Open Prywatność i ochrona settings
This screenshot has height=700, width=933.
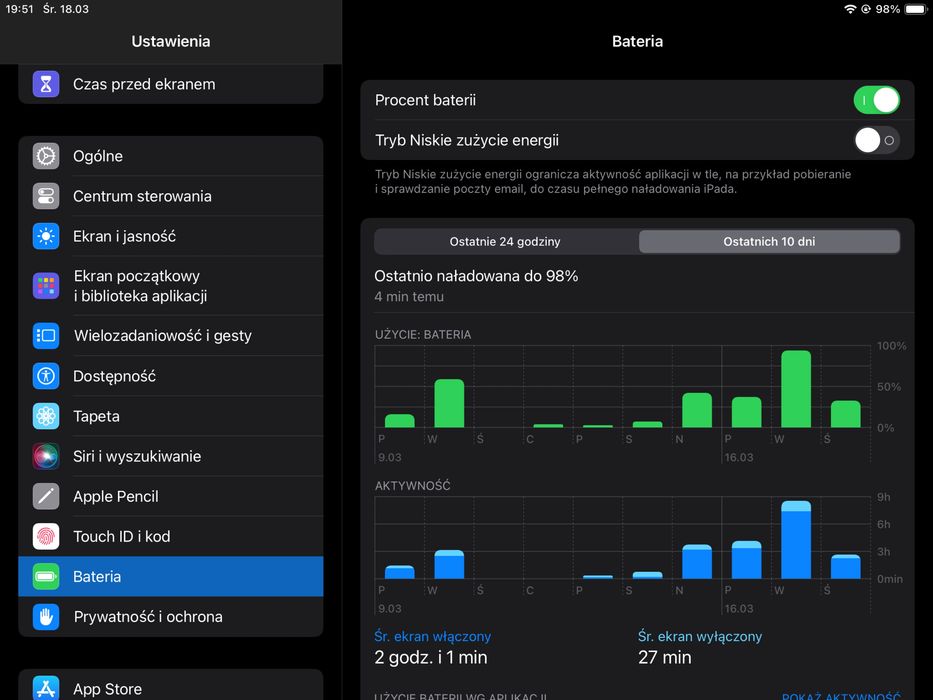pyautogui.click(x=171, y=617)
